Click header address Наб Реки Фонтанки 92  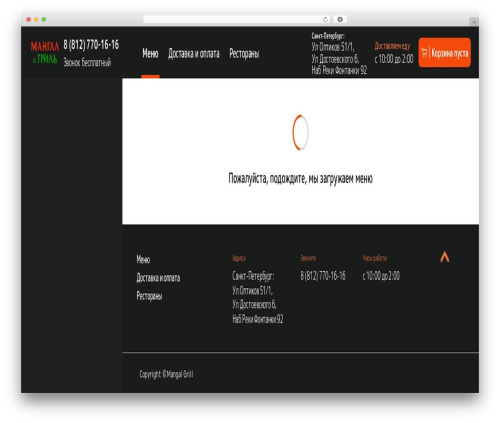coord(339,70)
